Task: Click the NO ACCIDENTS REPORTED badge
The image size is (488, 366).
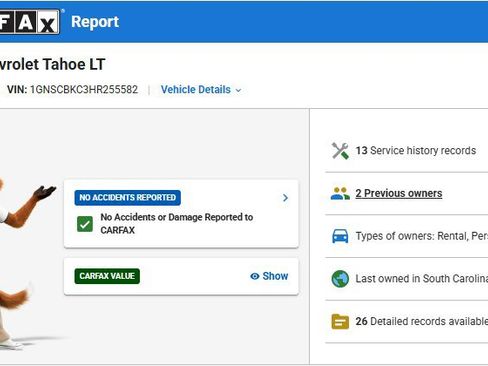Action: point(128,198)
